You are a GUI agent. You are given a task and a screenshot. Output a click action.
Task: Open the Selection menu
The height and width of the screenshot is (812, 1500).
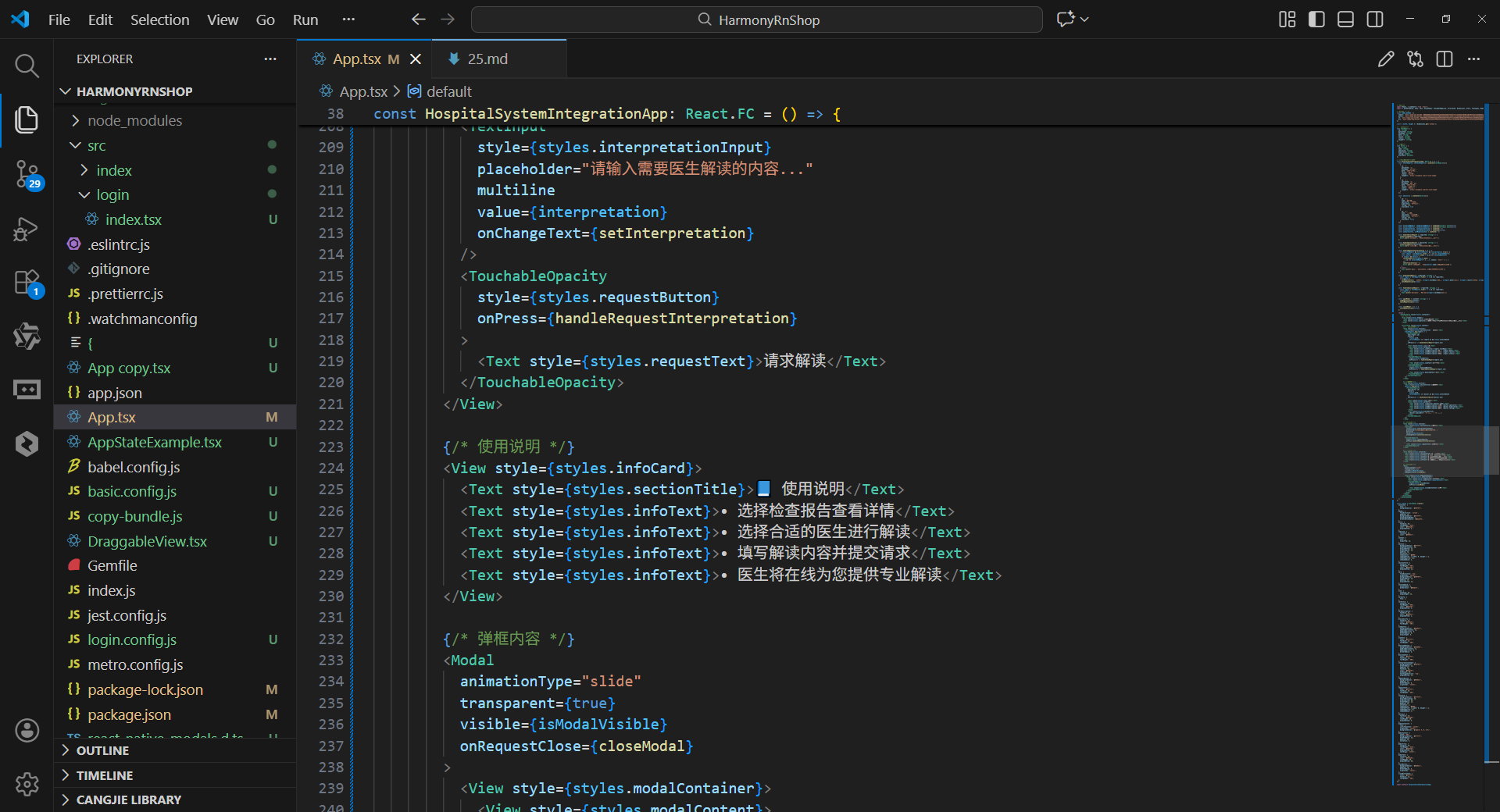159,20
